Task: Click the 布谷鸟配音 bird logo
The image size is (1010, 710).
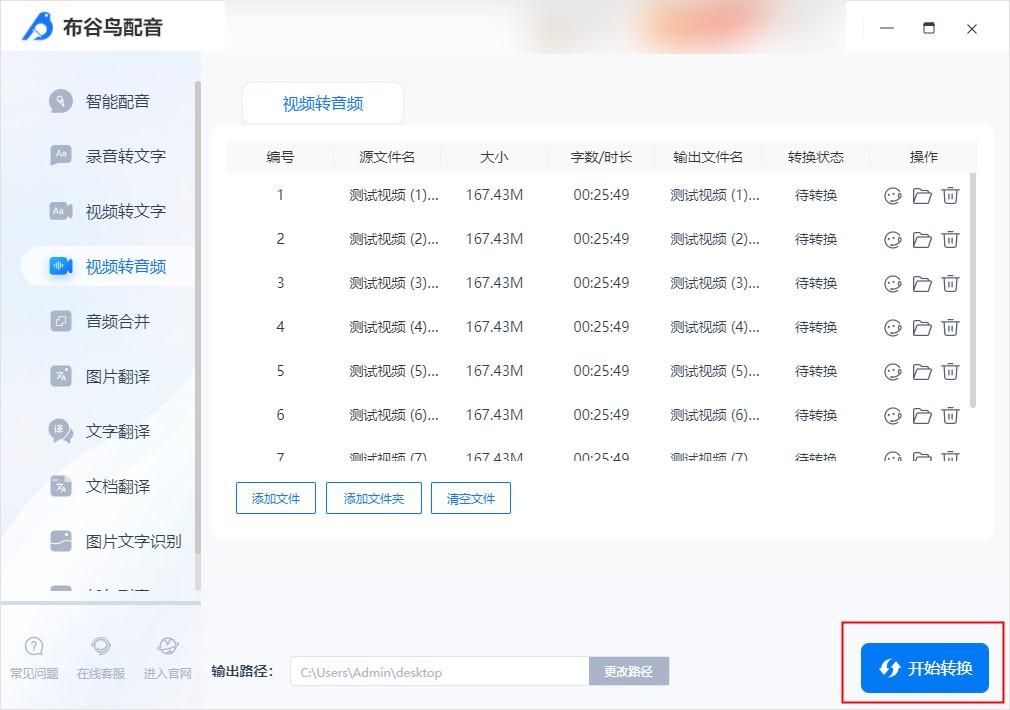Action: [38, 26]
